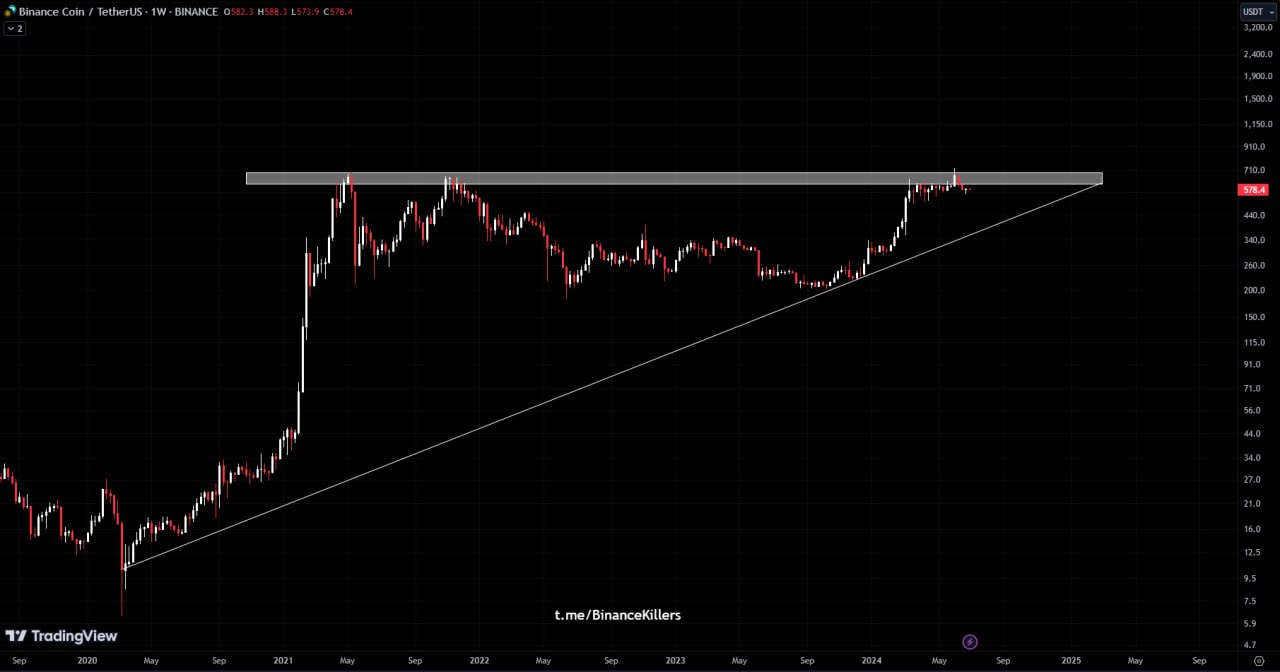Select the gray resistance zone rectangle

tap(674, 179)
